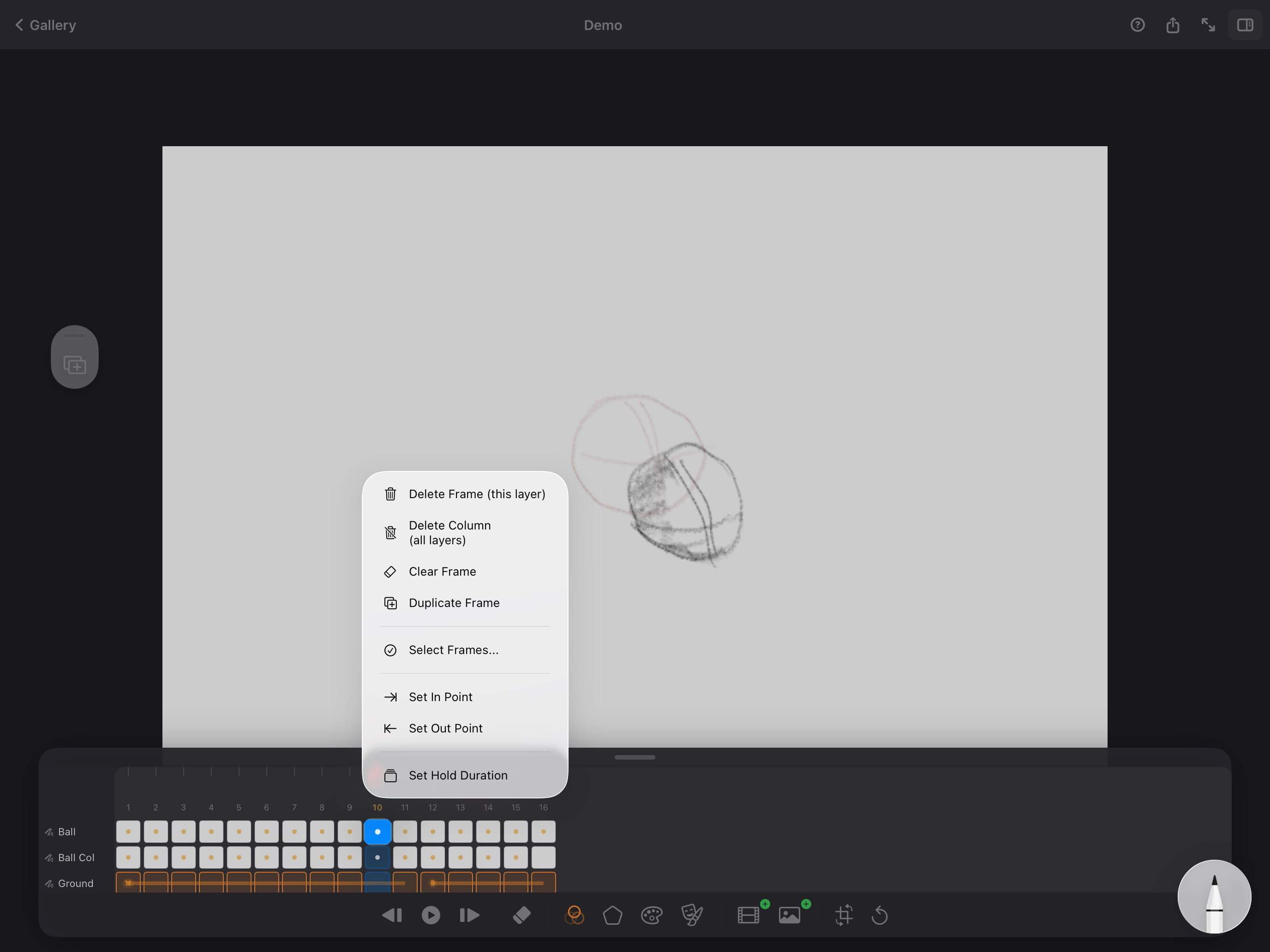The height and width of the screenshot is (952, 1270).
Task: Choose Set Out Point
Action: click(x=465, y=728)
